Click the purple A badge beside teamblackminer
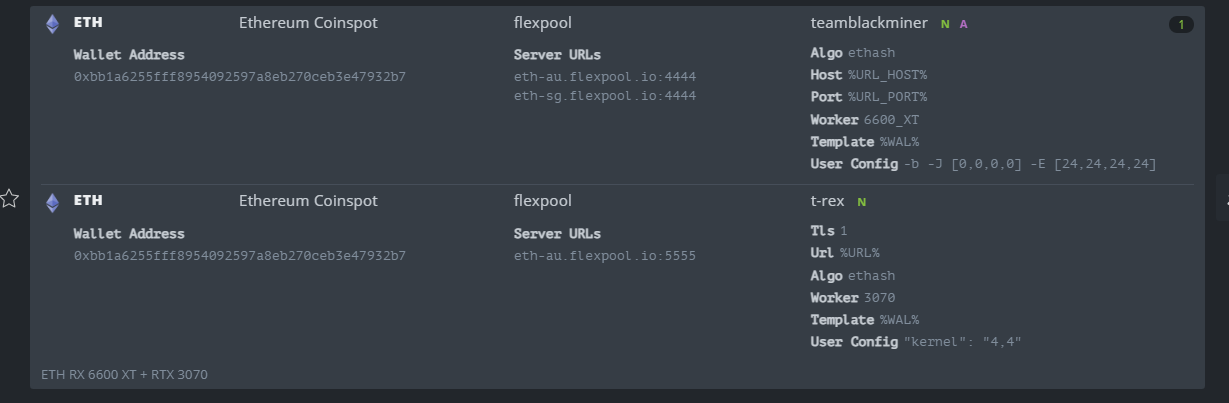This screenshot has height=403, width=1229. (964, 24)
